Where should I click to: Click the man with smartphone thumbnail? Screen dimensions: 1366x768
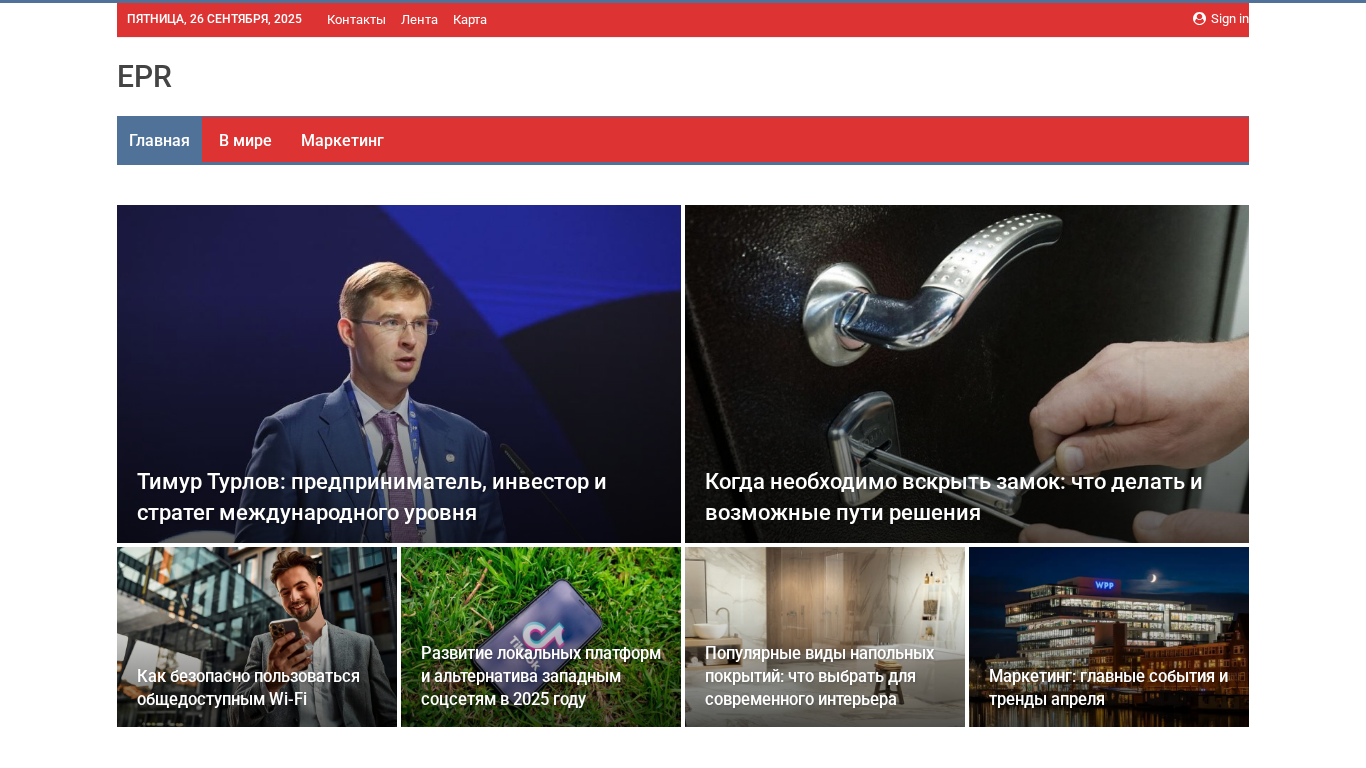[x=257, y=610]
